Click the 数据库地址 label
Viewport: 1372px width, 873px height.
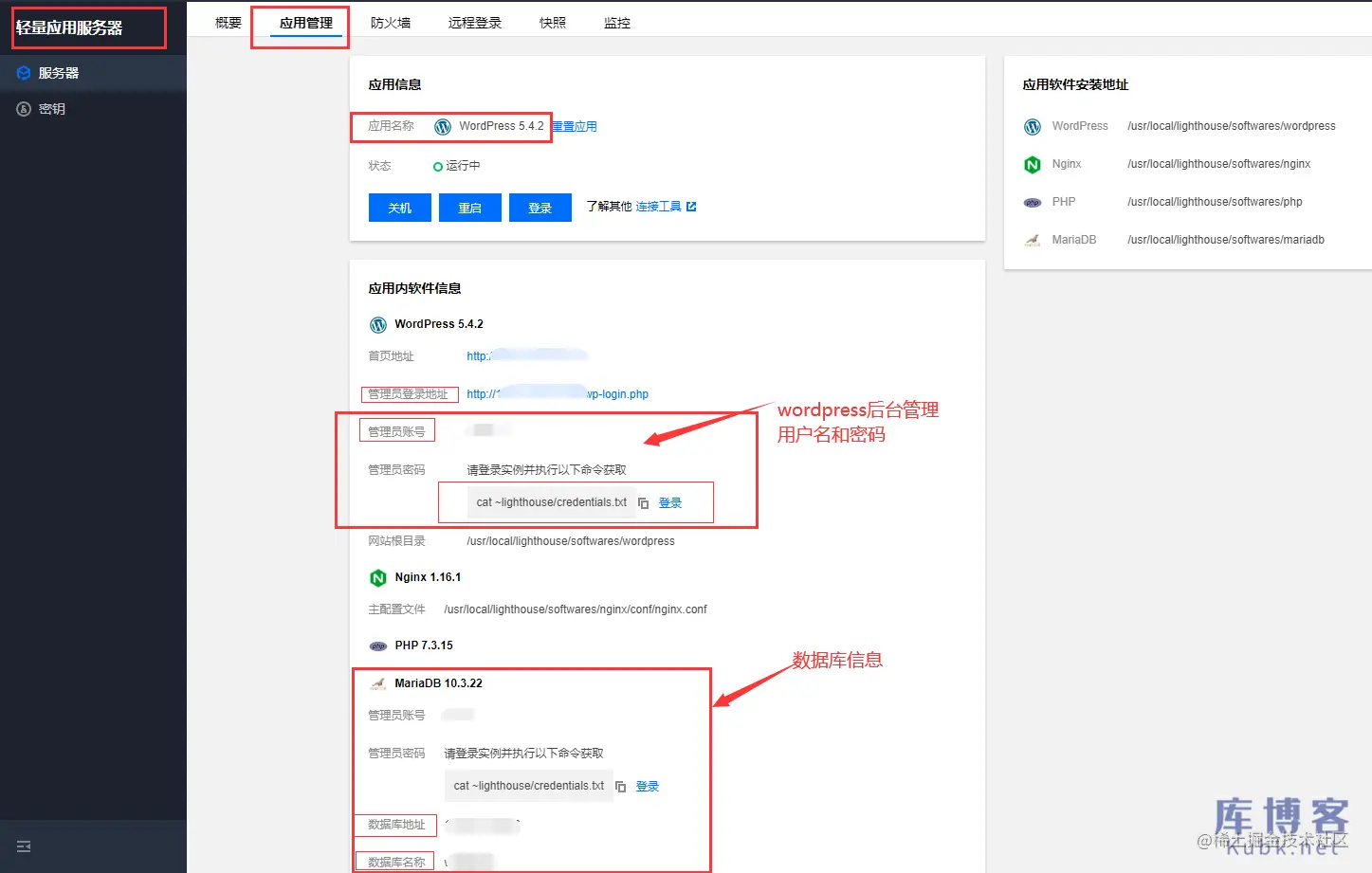(x=396, y=825)
